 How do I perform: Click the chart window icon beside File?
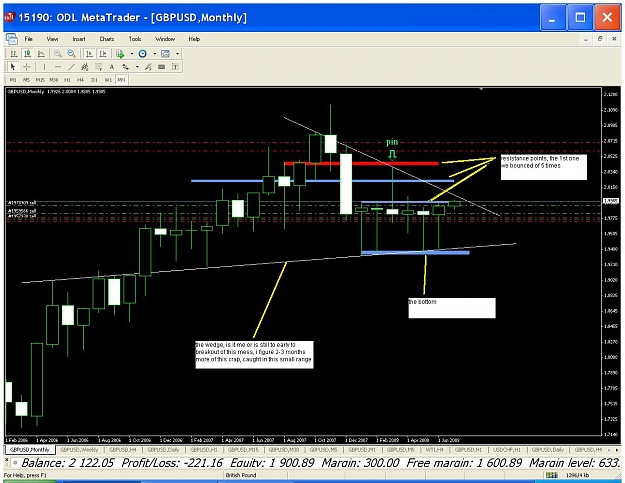12,39
